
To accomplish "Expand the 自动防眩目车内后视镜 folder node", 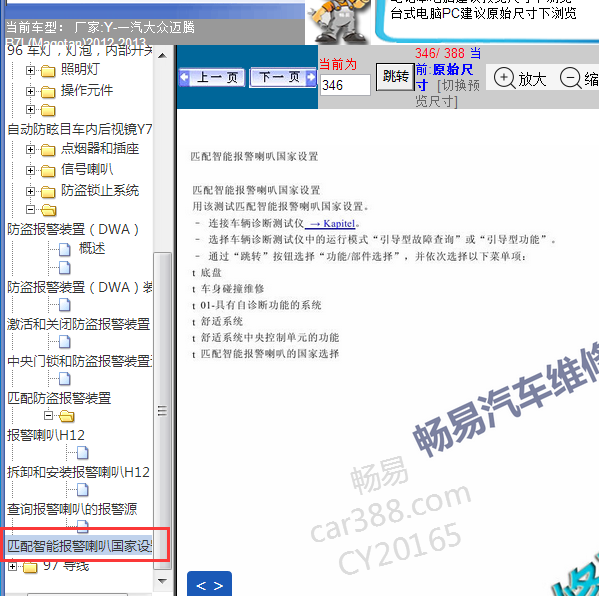I will 30,110.
